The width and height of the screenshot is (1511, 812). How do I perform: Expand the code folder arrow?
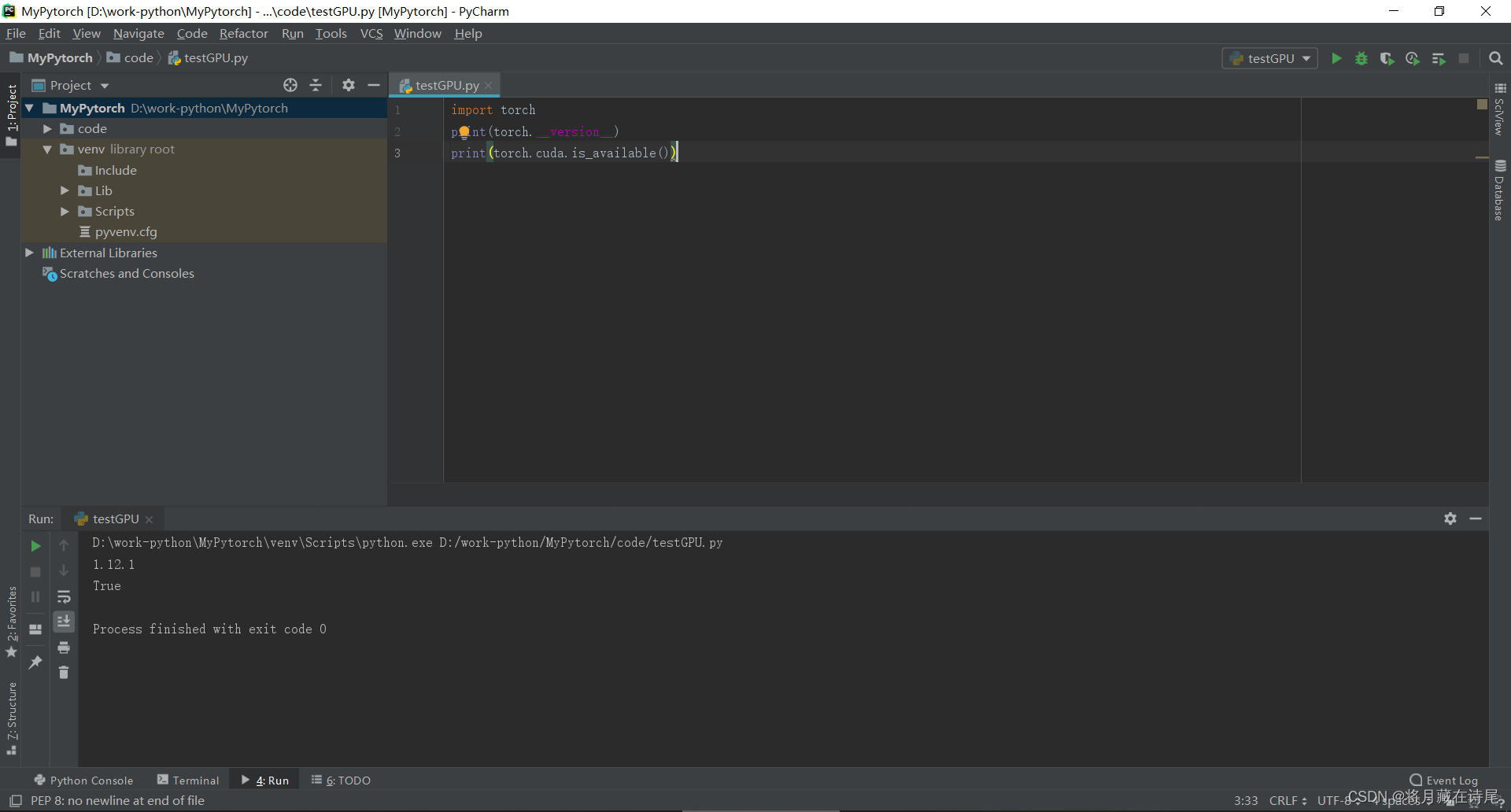click(47, 128)
